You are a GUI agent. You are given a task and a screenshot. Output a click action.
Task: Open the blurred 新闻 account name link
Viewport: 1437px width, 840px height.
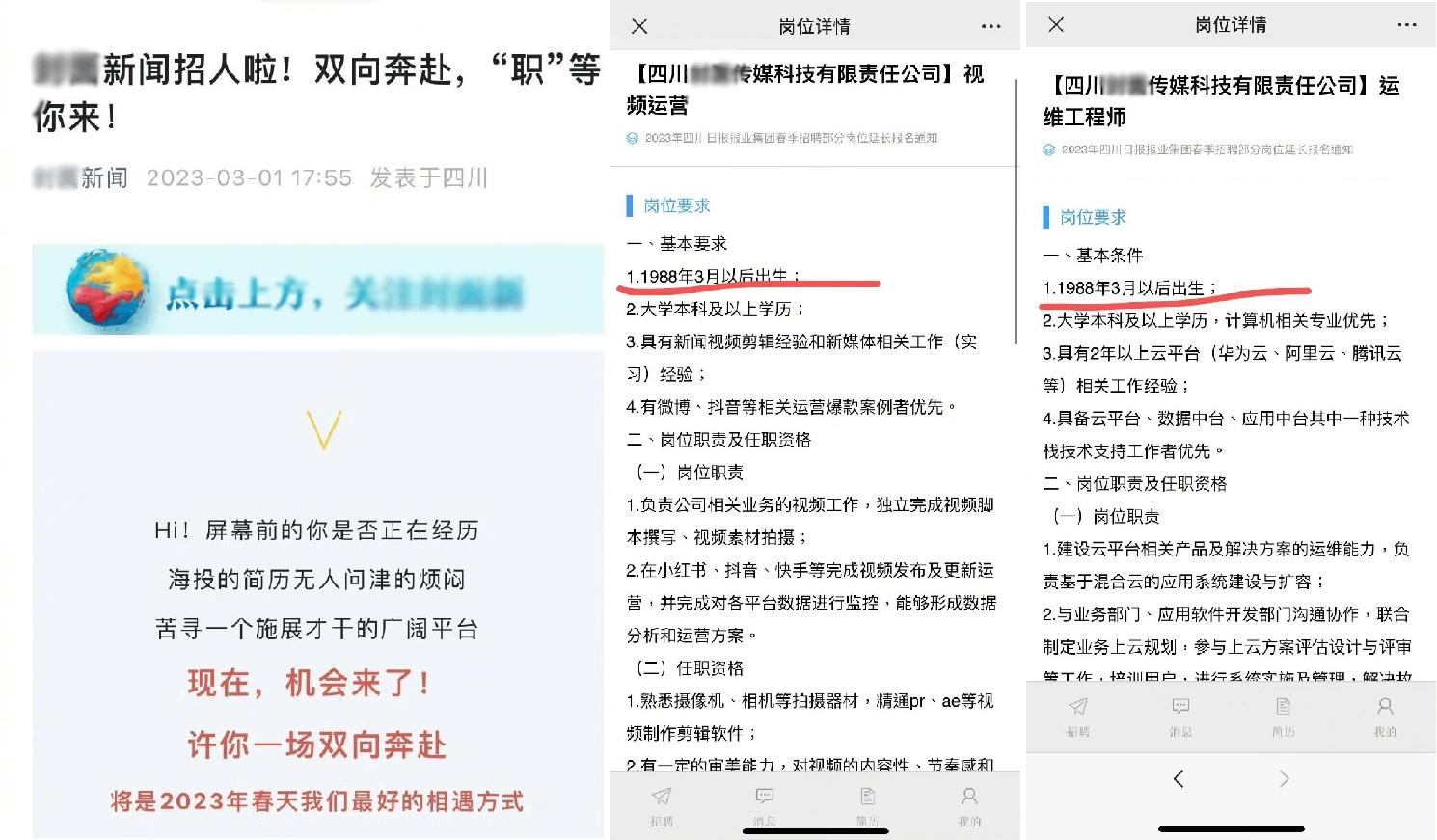(x=81, y=177)
